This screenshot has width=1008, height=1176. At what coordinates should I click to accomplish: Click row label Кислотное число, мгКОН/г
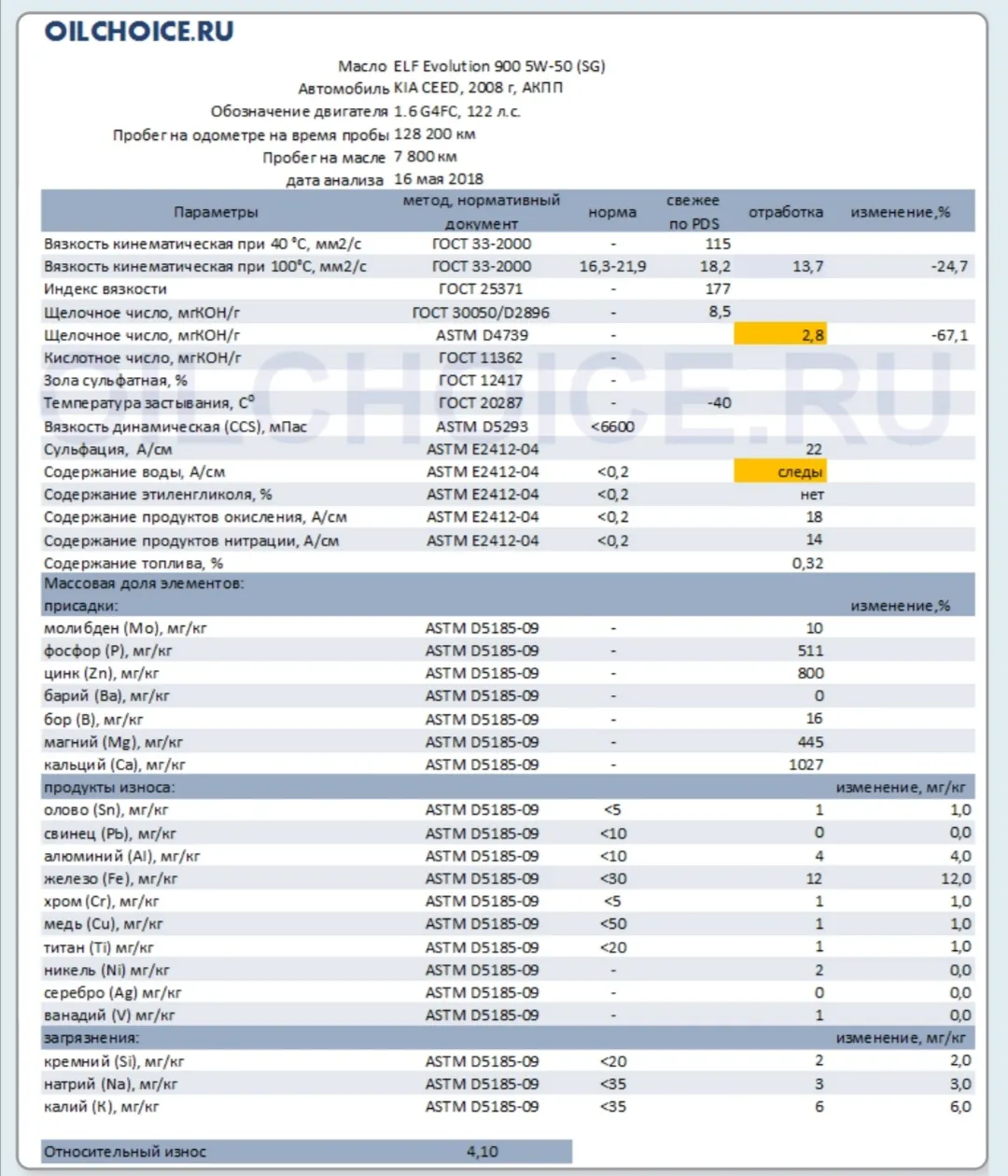(x=142, y=357)
